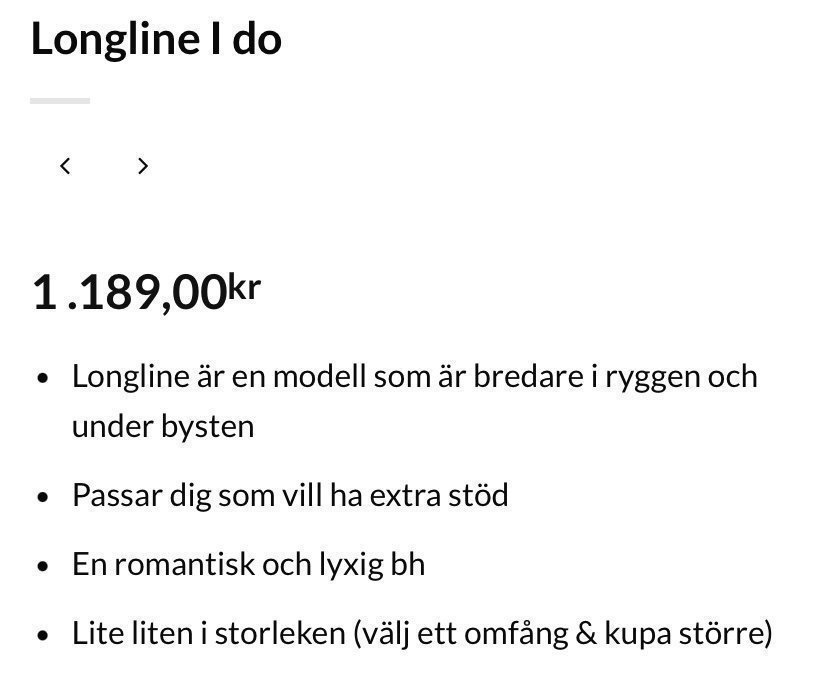Click the "Lite liten i storleken" text
828x680 pixels.
click(x=208, y=633)
